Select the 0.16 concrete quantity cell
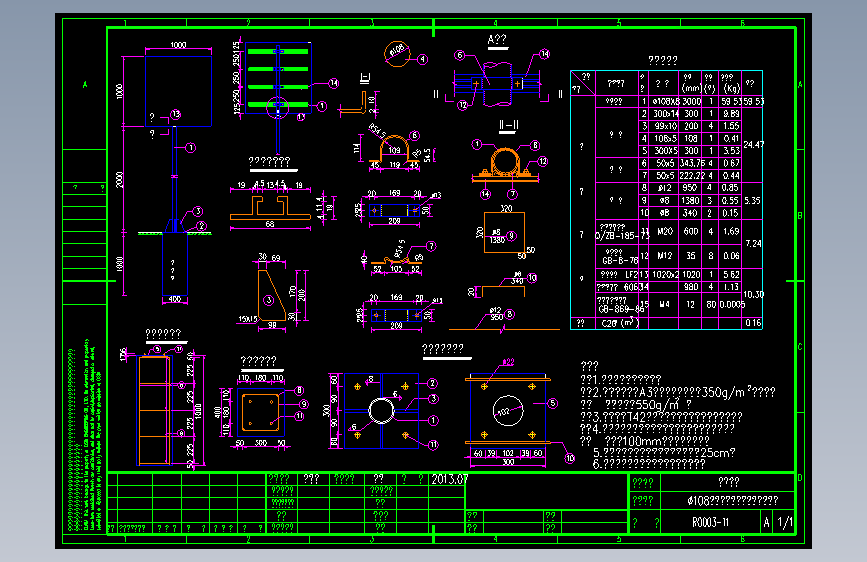This screenshot has width=867, height=562. coord(753,323)
